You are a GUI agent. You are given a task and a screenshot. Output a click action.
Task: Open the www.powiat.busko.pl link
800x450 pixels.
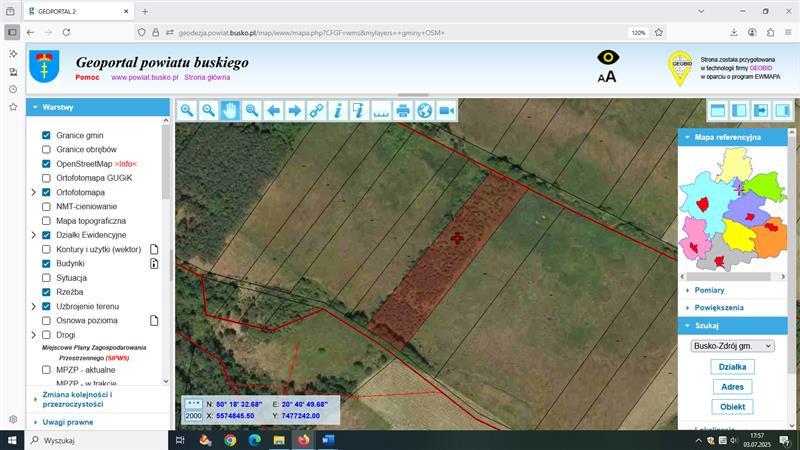tap(144, 77)
